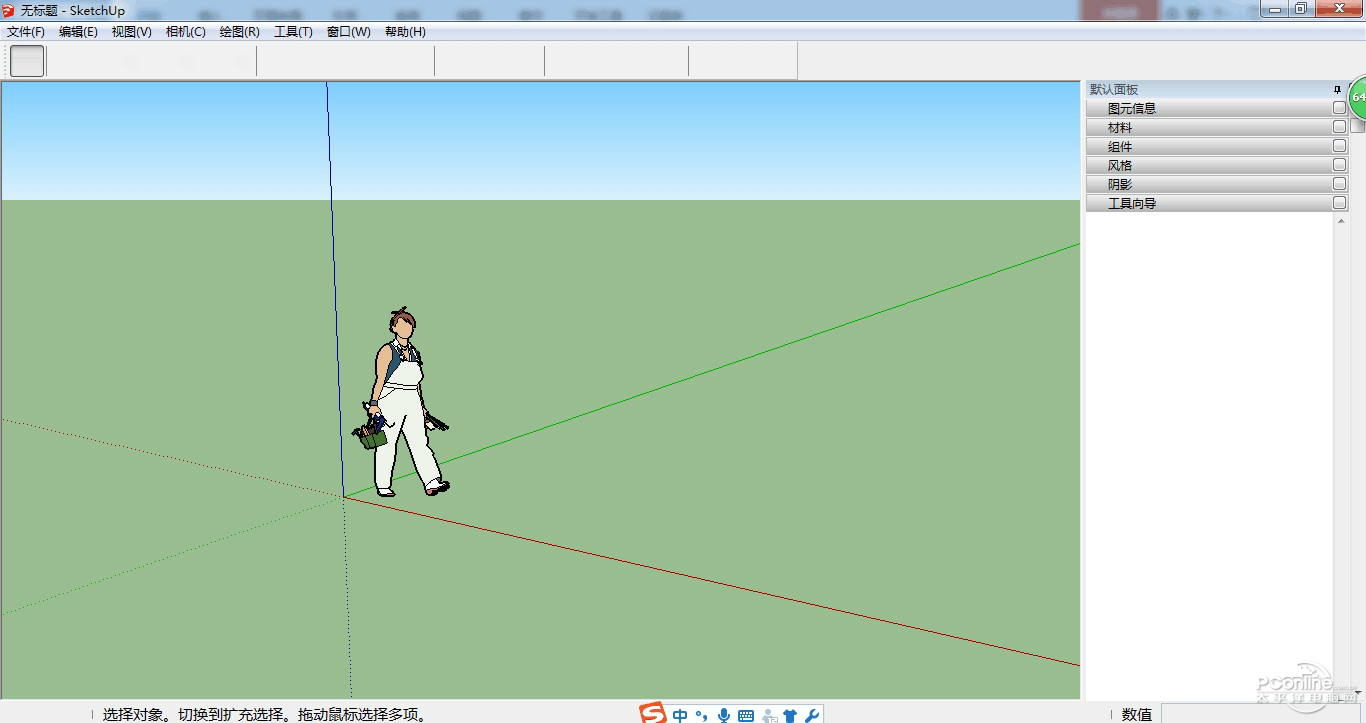Open the Sogou soft keyboard icon
The width and height of the screenshot is (1366, 723).
(x=746, y=715)
